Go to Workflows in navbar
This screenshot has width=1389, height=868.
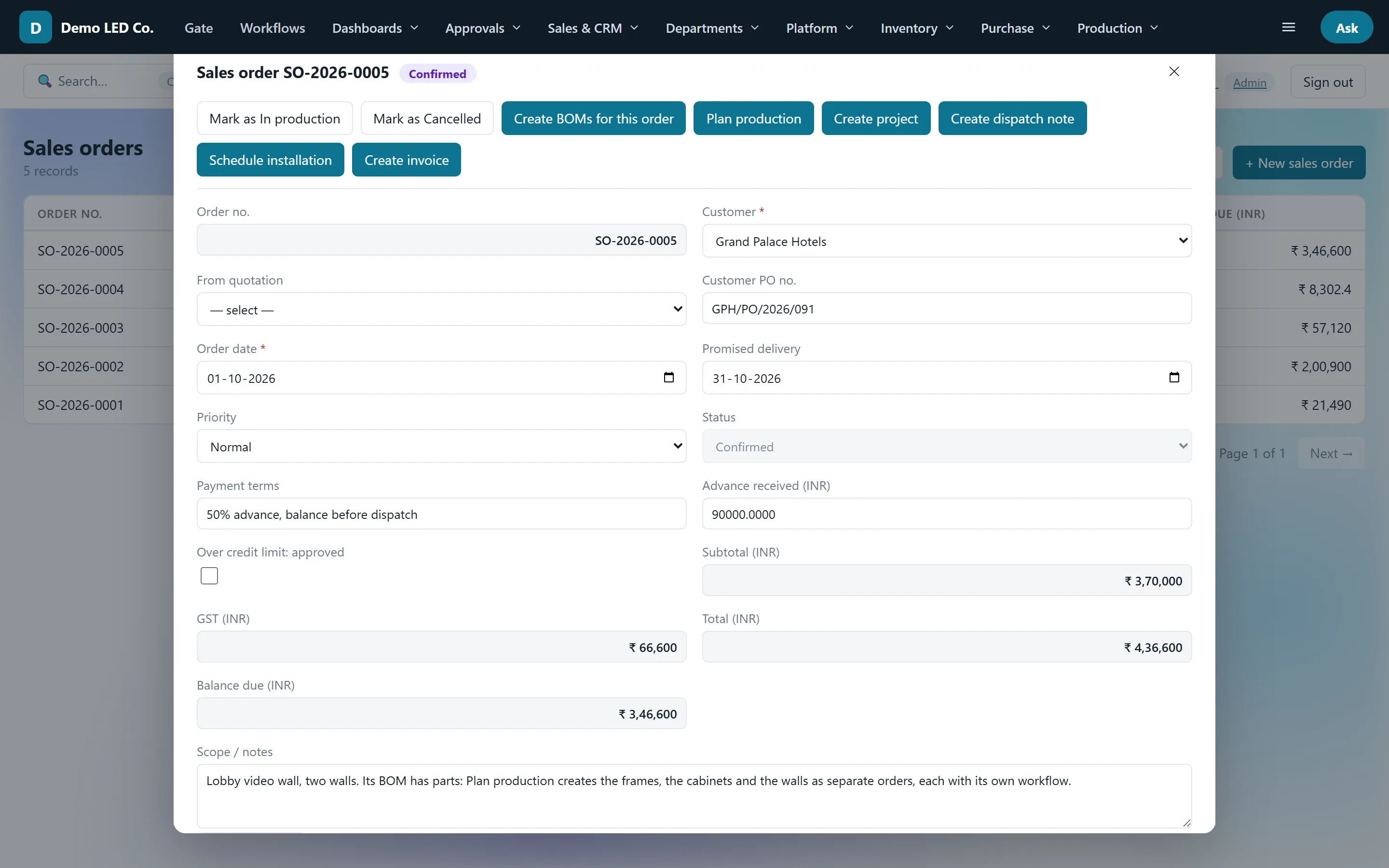[x=272, y=27]
